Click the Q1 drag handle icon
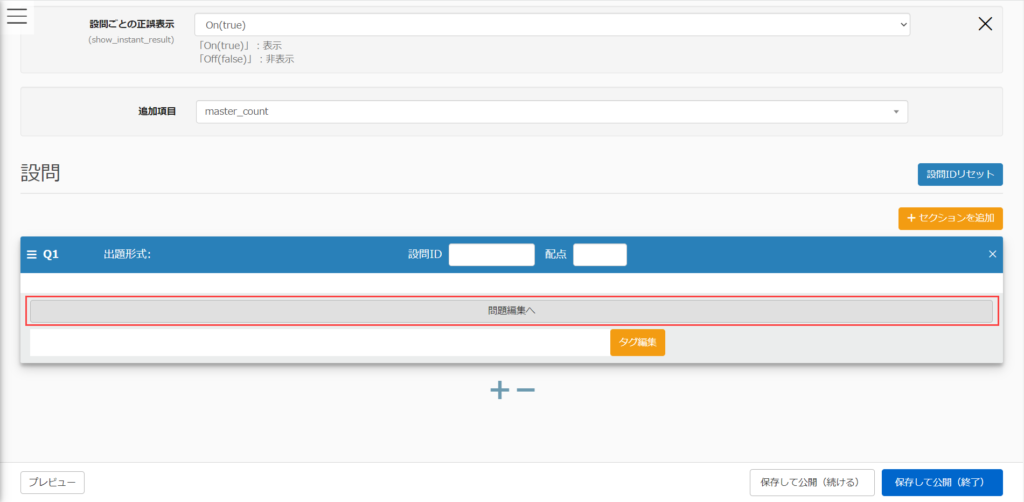The image size is (1024, 502). [x=31, y=255]
